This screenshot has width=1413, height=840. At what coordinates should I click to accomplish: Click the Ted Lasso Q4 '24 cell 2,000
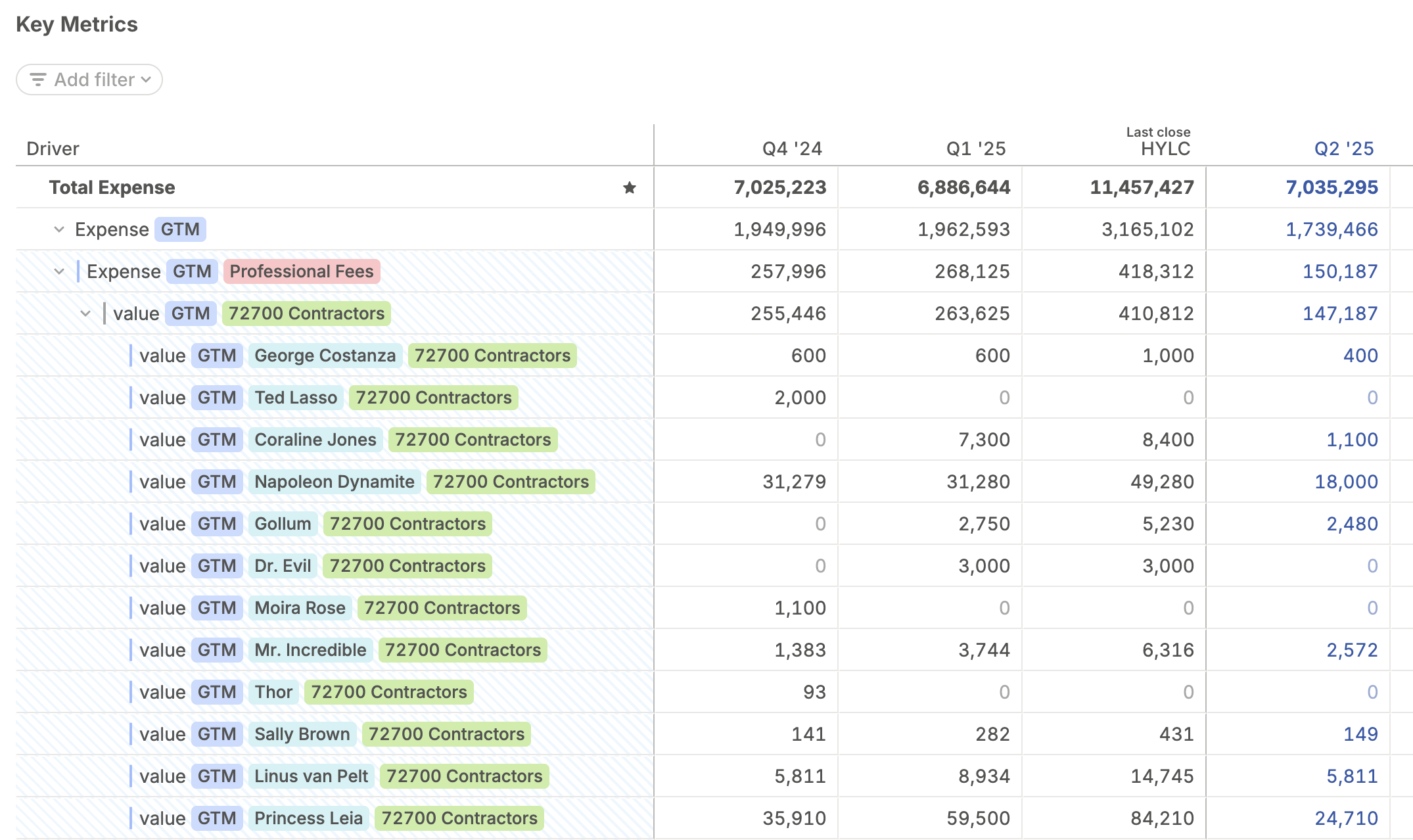pyautogui.click(x=800, y=398)
